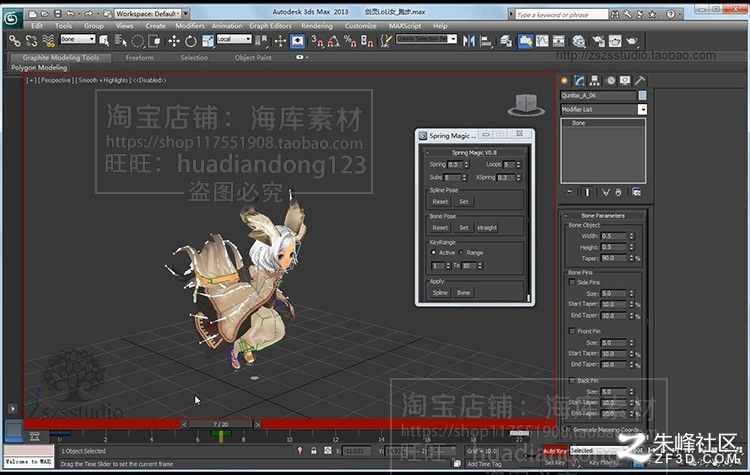Toggle Generate Mapping Coords checkbox
Image resolution: width=750 pixels, height=475 pixels.
click(568, 429)
